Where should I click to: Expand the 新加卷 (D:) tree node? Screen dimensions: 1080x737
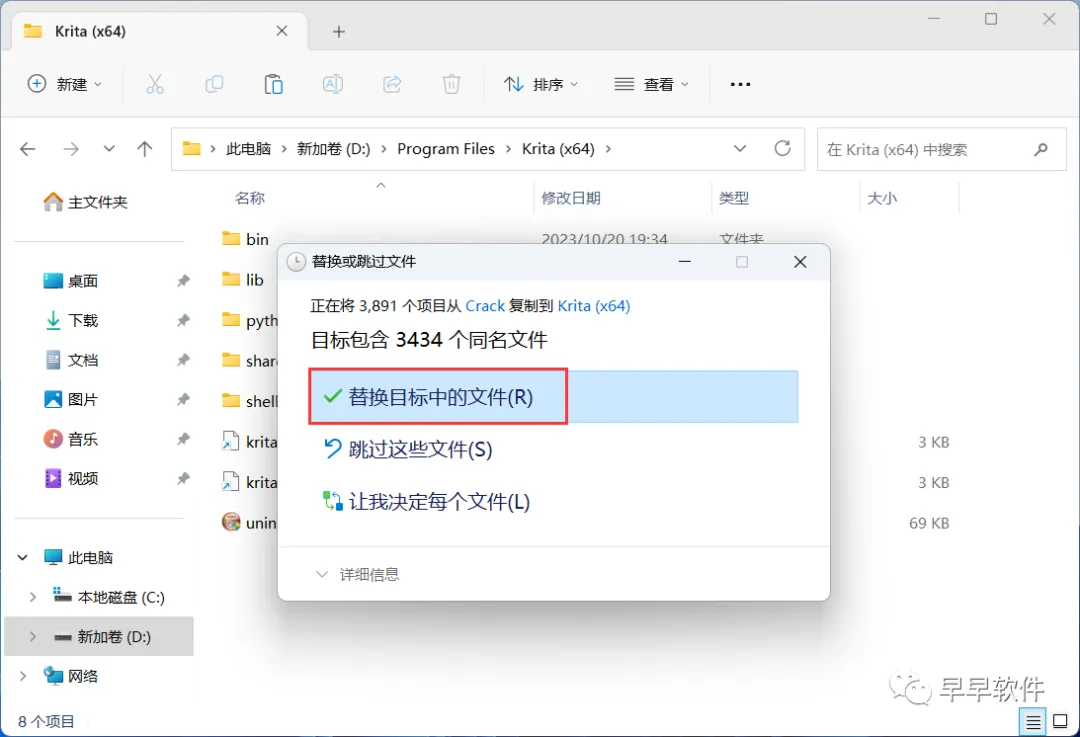coord(32,636)
